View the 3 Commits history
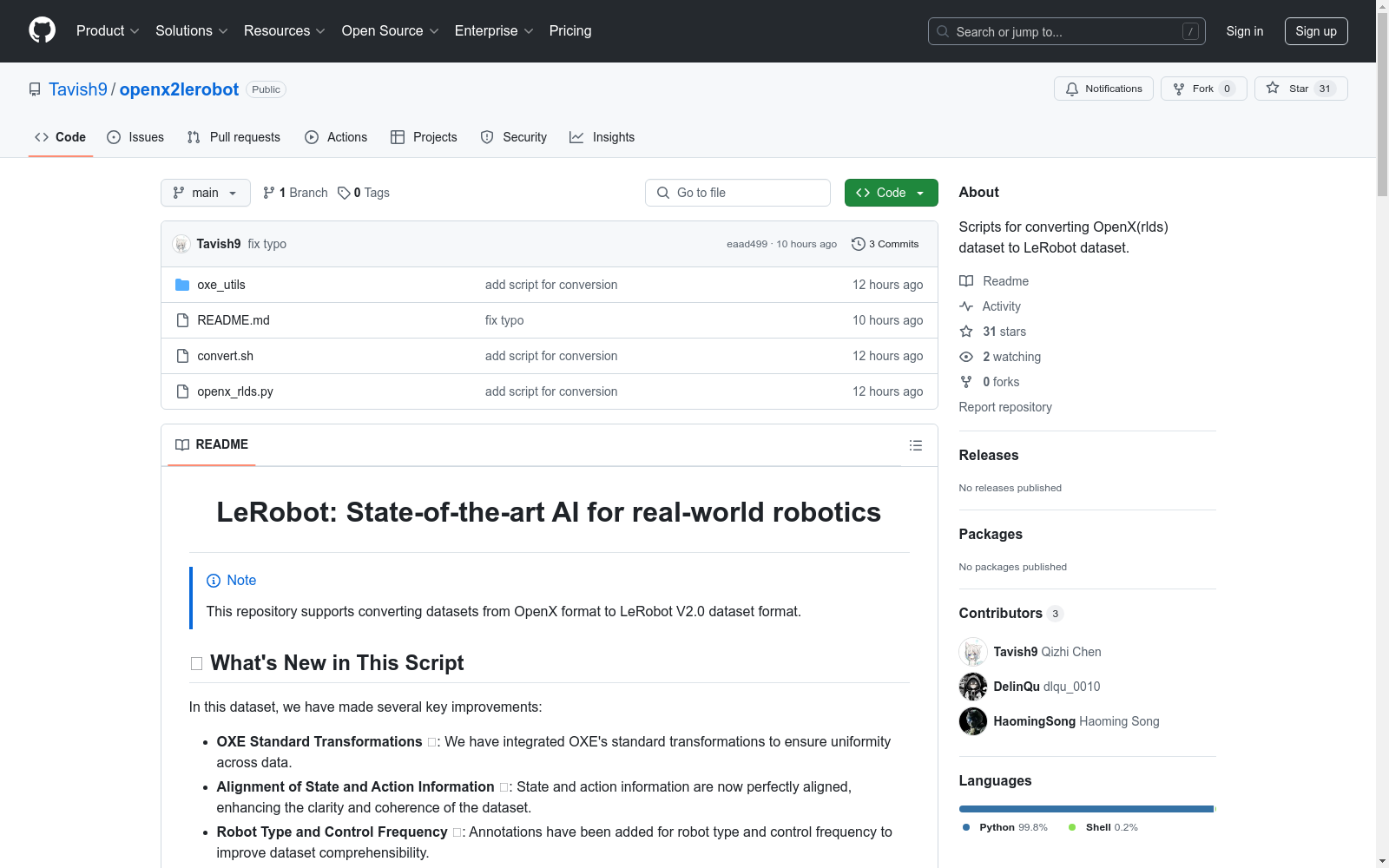The width and height of the screenshot is (1389, 868). point(885,244)
